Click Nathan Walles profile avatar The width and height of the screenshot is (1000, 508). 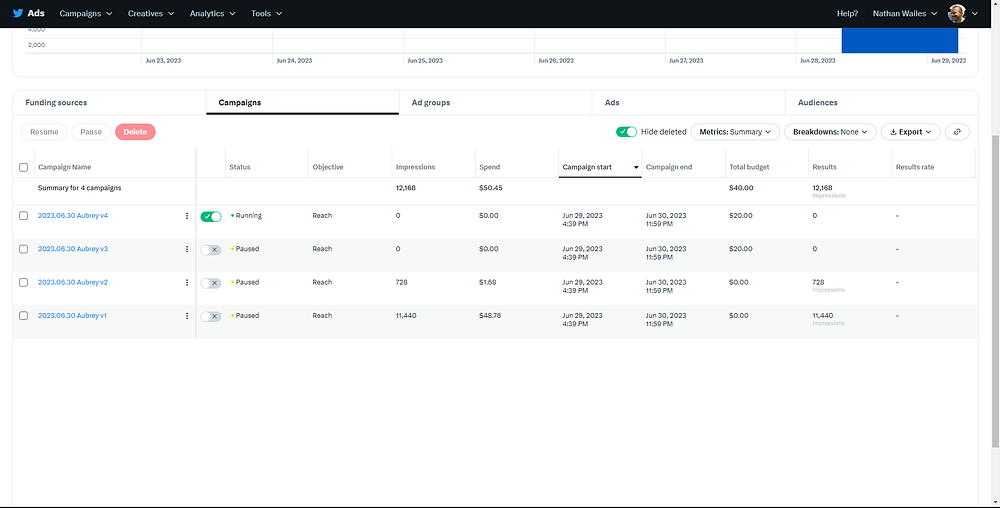957,14
